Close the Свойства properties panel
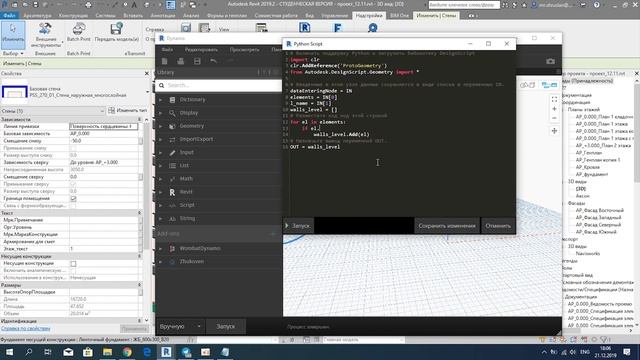 click(147, 73)
